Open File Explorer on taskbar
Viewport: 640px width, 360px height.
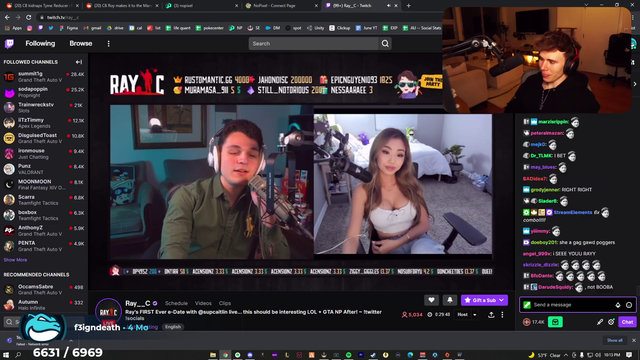pyautogui.click(x=213, y=355)
